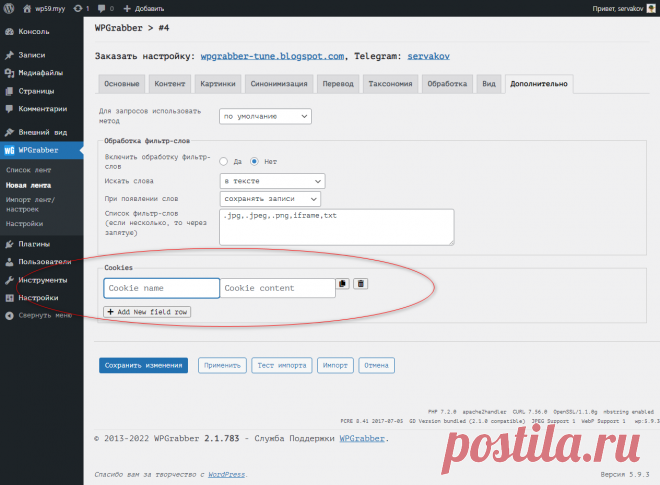Click the filter-words list textarea
The height and width of the screenshot is (485, 660).
click(x=337, y=227)
